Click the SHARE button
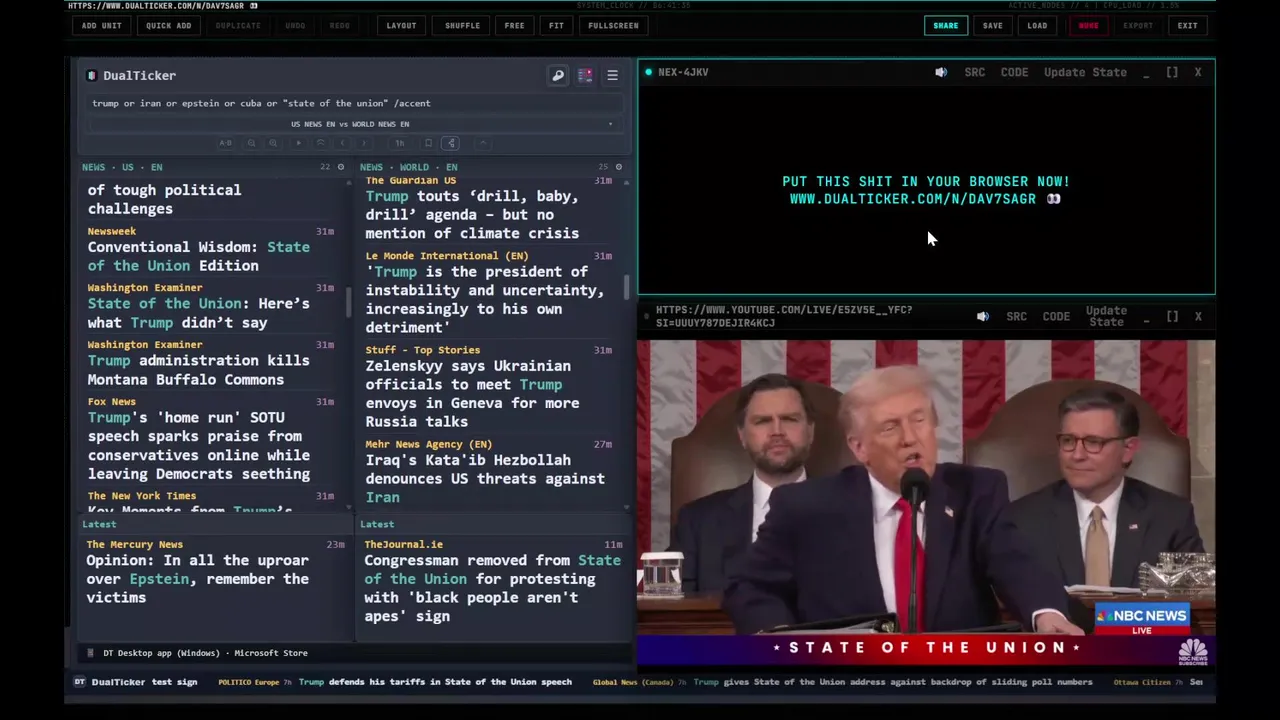The width and height of the screenshot is (1280, 720). click(945, 25)
